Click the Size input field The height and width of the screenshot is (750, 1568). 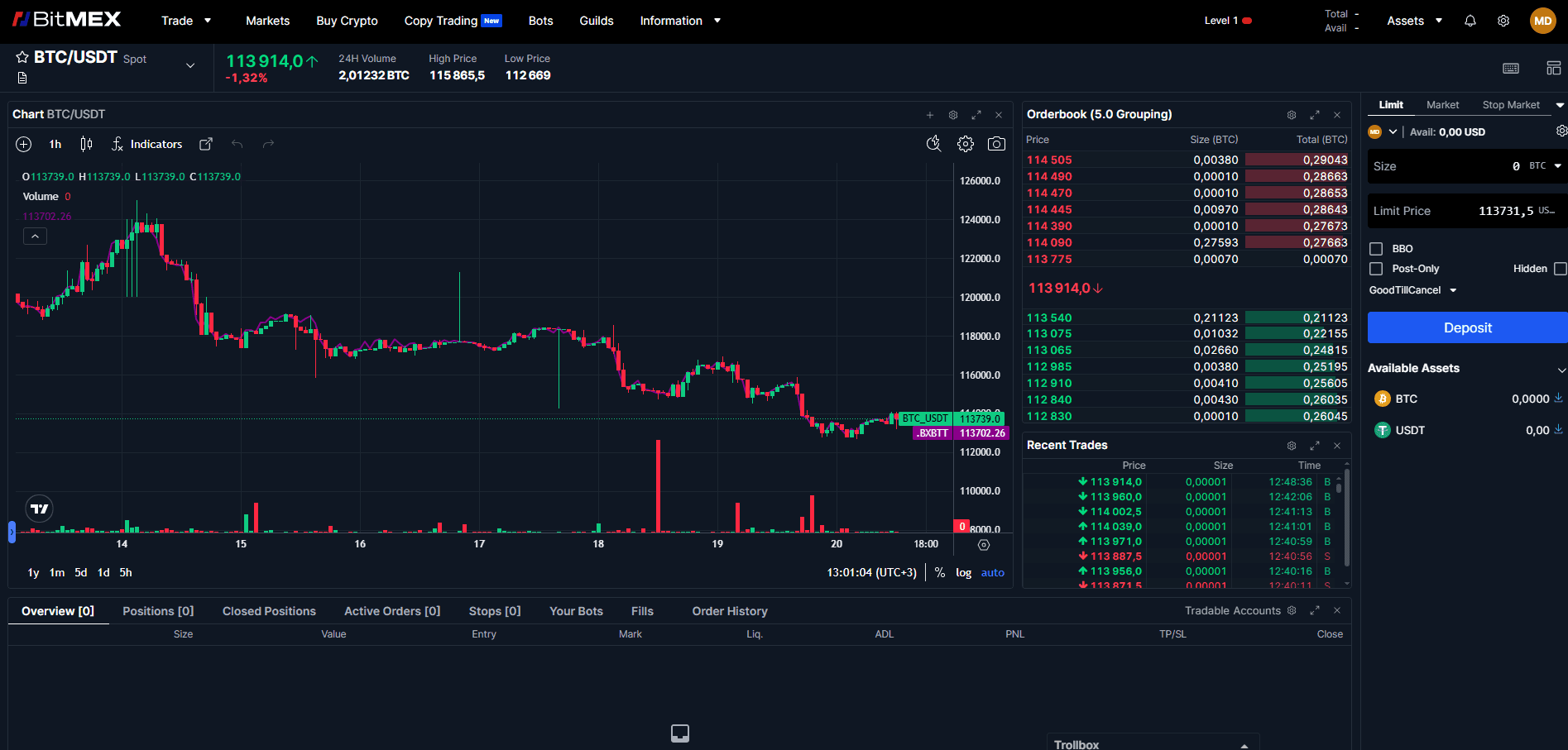pyautogui.click(x=1467, y=166)
